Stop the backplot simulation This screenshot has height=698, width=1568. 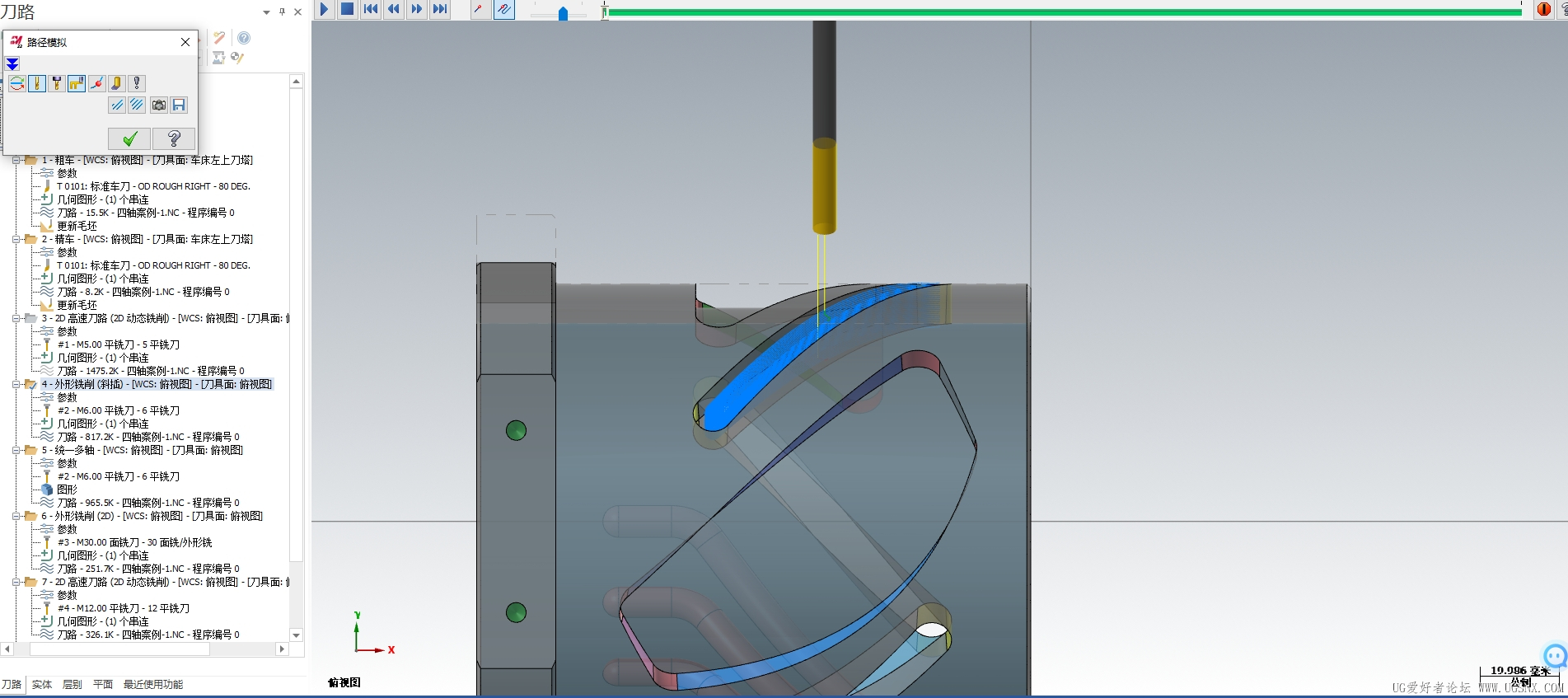tap(348, 9)
